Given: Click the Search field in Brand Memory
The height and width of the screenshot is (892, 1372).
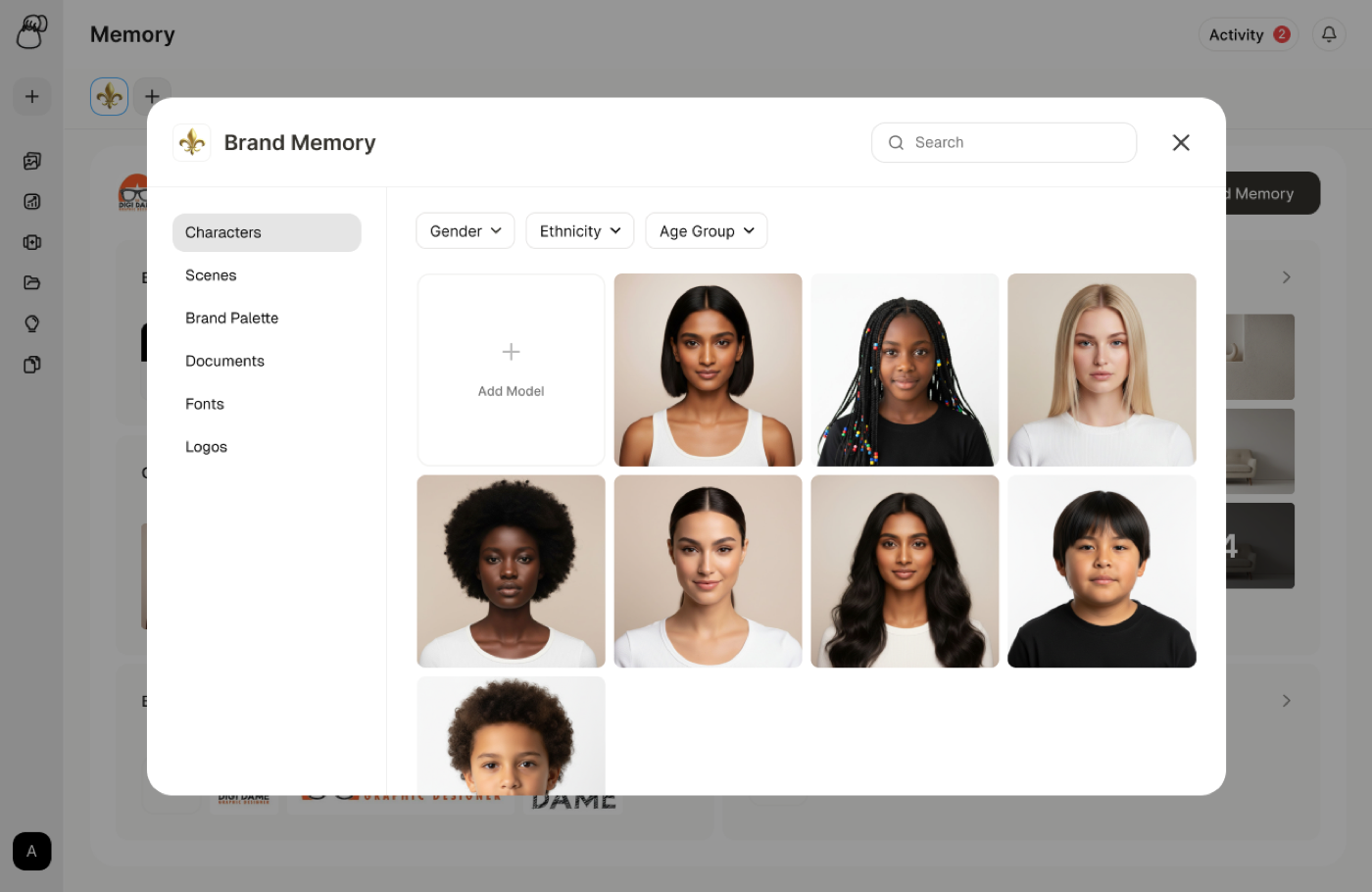Looking at the screenshot, I should 1004,142.
